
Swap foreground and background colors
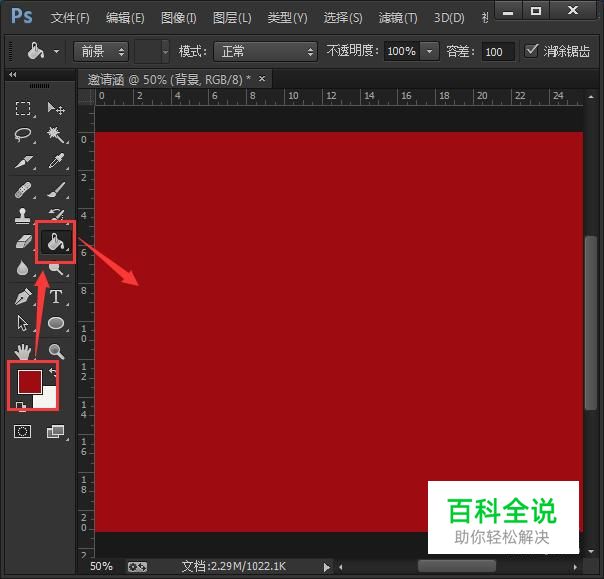pyautogui.click(x=52, y=371)
